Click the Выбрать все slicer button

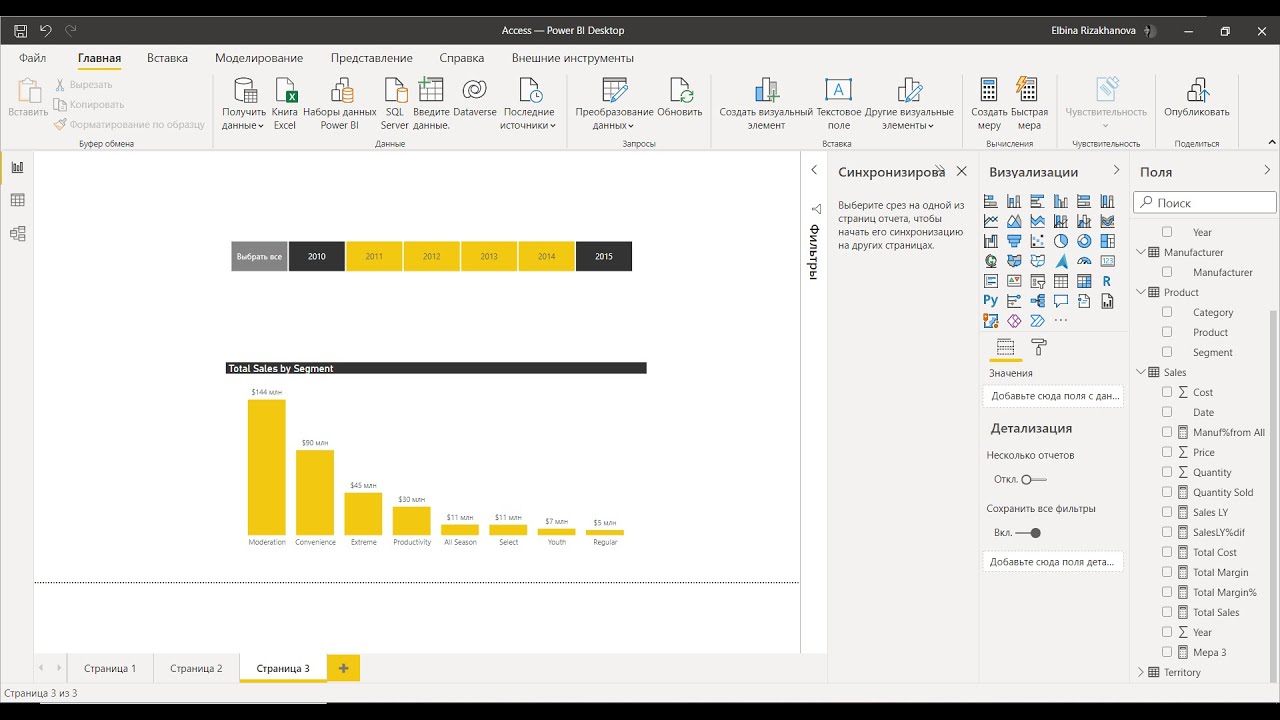[259, 256]
